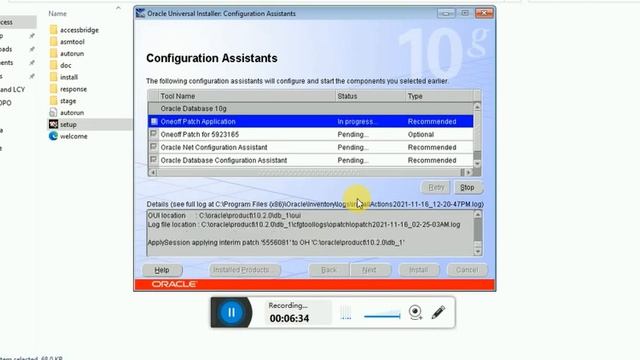Screen dimensions: 640x360
Task: Click assistants table scroll down arrow
Action: pyautogui.click(x=477, y=163)
